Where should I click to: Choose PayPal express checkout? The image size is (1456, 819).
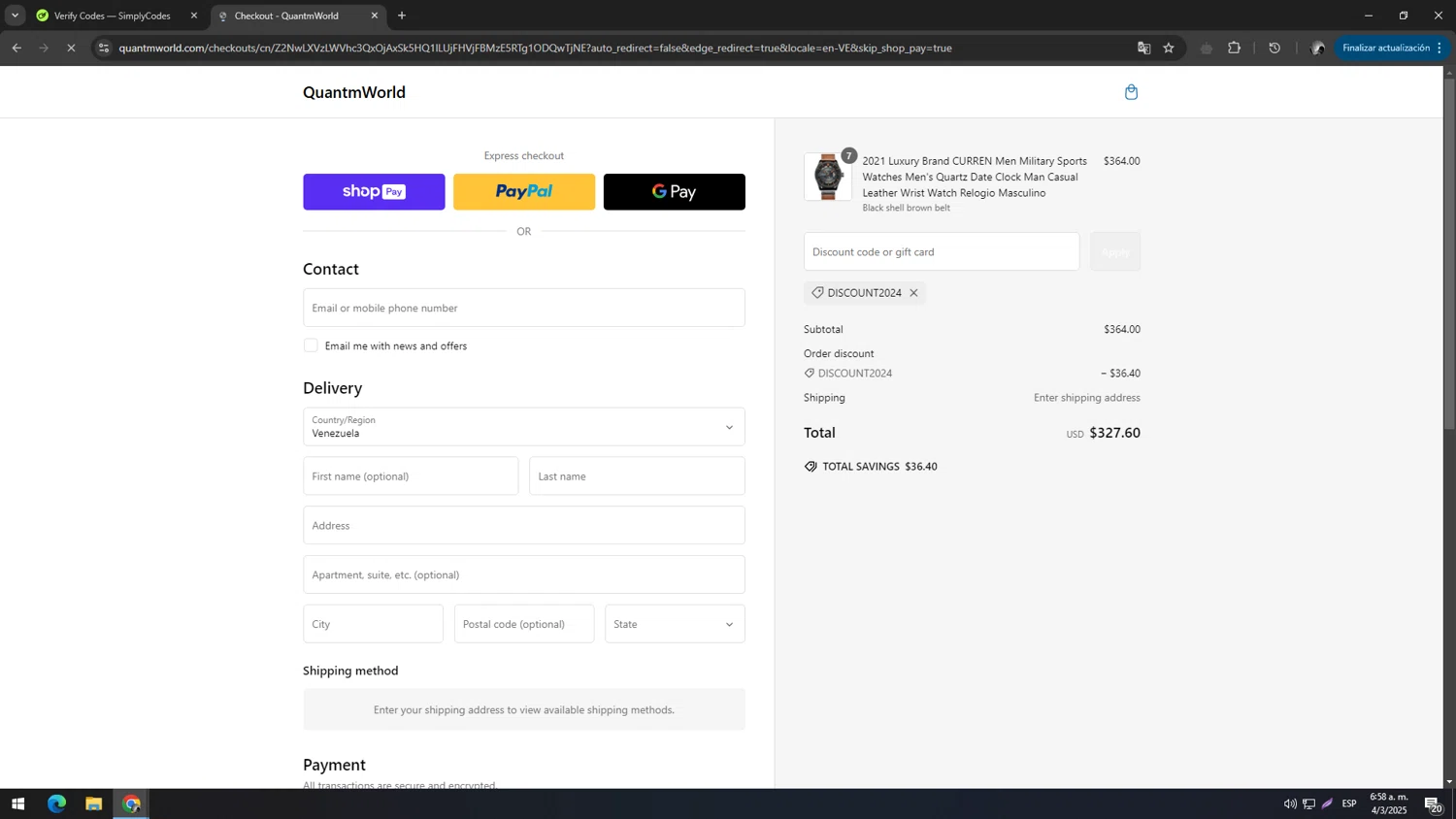click(x=524, y=192)
